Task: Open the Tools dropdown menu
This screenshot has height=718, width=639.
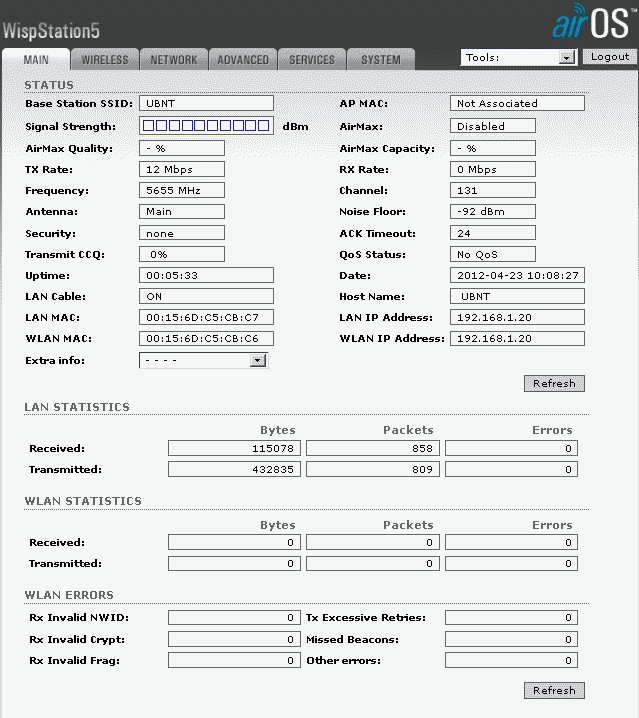Action: pyautogui.click(x=519, y=58)
